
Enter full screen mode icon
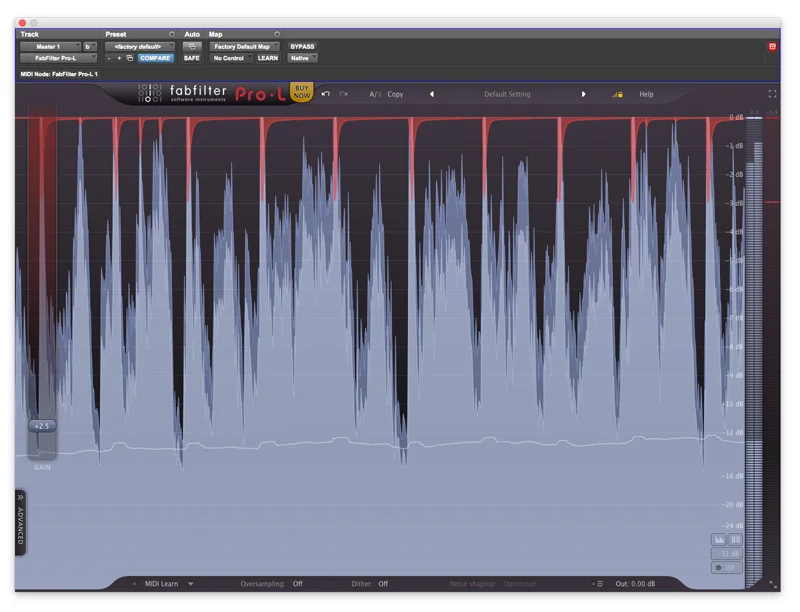(x=772, y=94)
